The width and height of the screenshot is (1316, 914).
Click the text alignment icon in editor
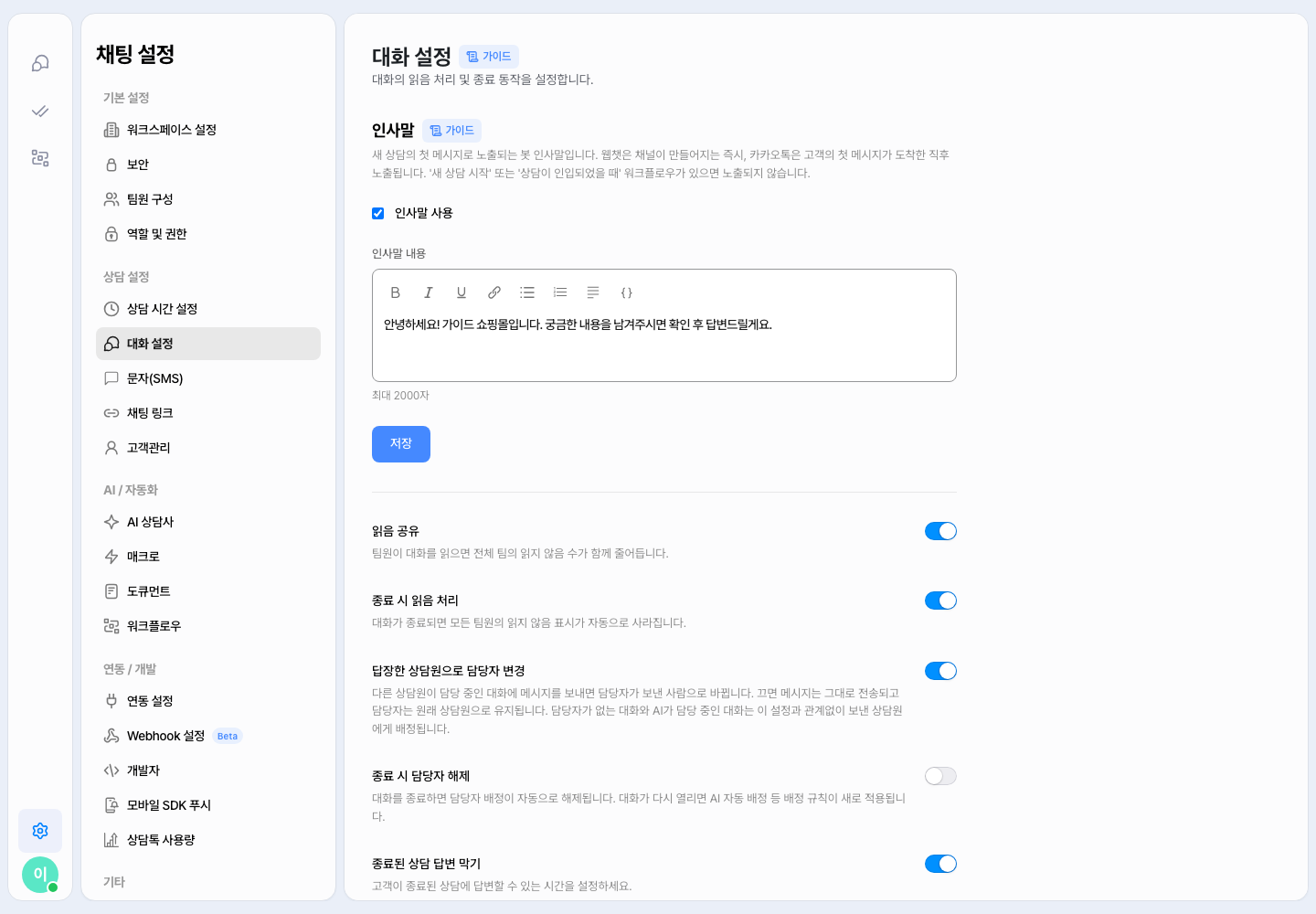tap(593, 292)
